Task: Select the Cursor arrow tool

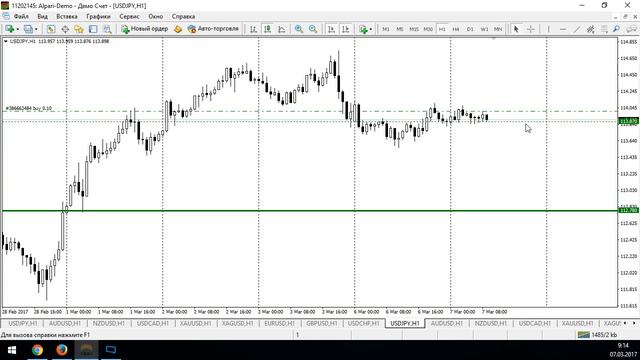Action: [x=516, y=29]
